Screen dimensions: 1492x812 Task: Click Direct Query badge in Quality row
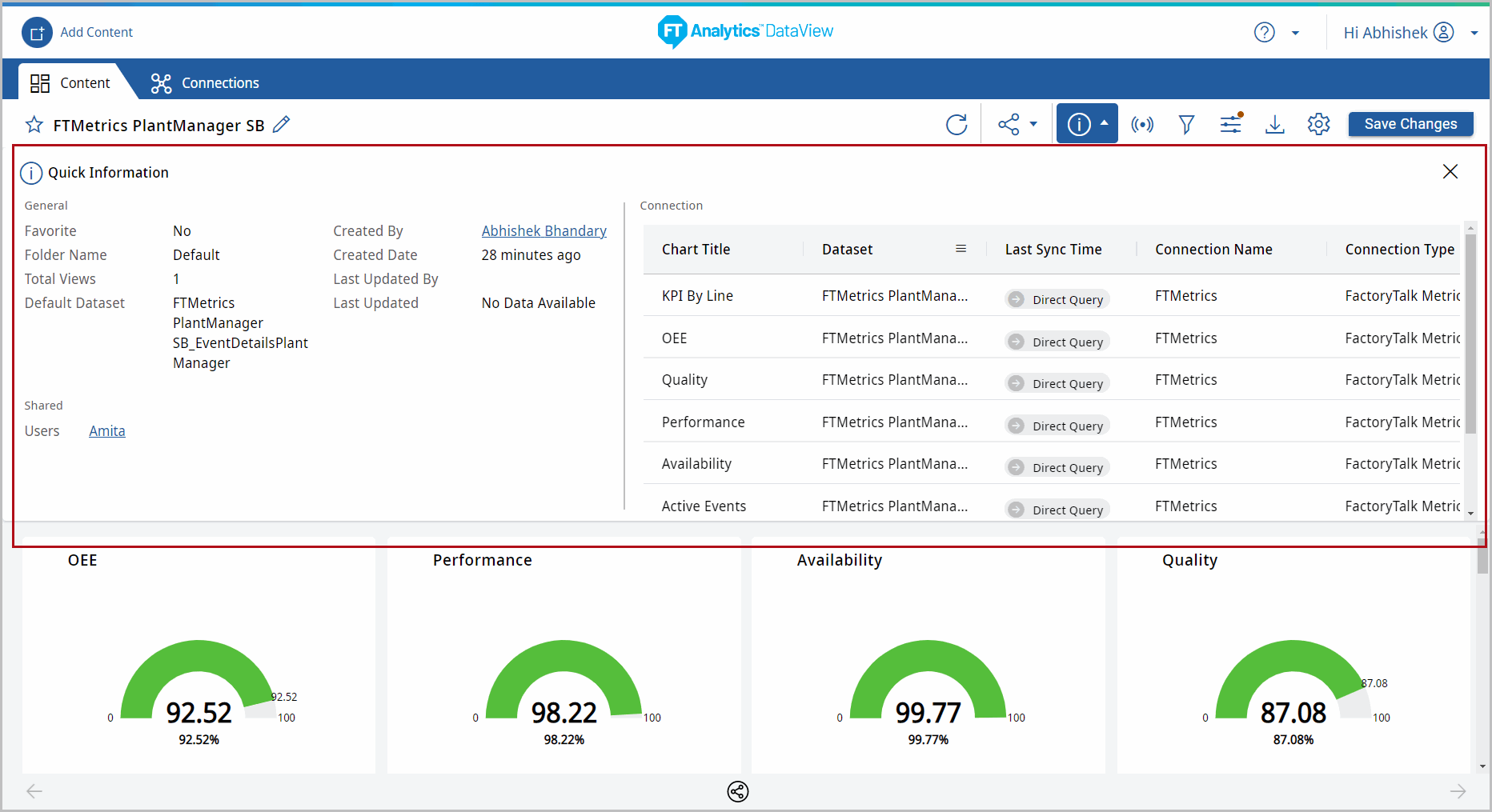(x=1057, y=383)
